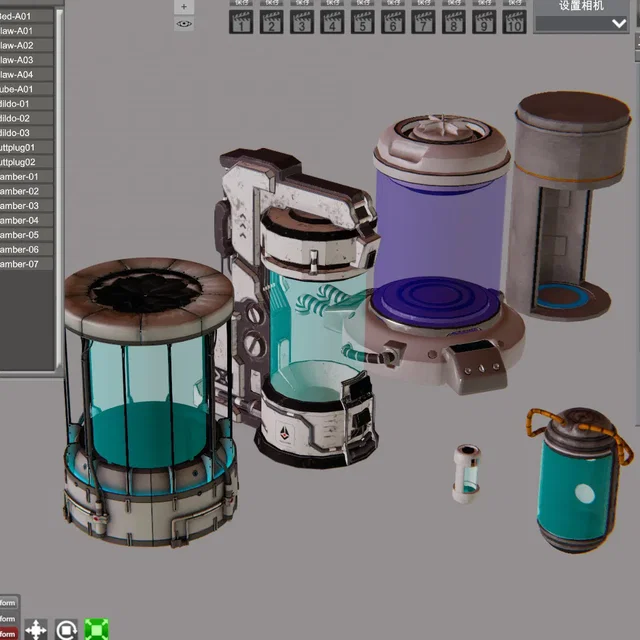The height and width of the screenshot is (640, 640).
Task: Load camera slot 10 clapperboard
Action: (x=514, y=22)
